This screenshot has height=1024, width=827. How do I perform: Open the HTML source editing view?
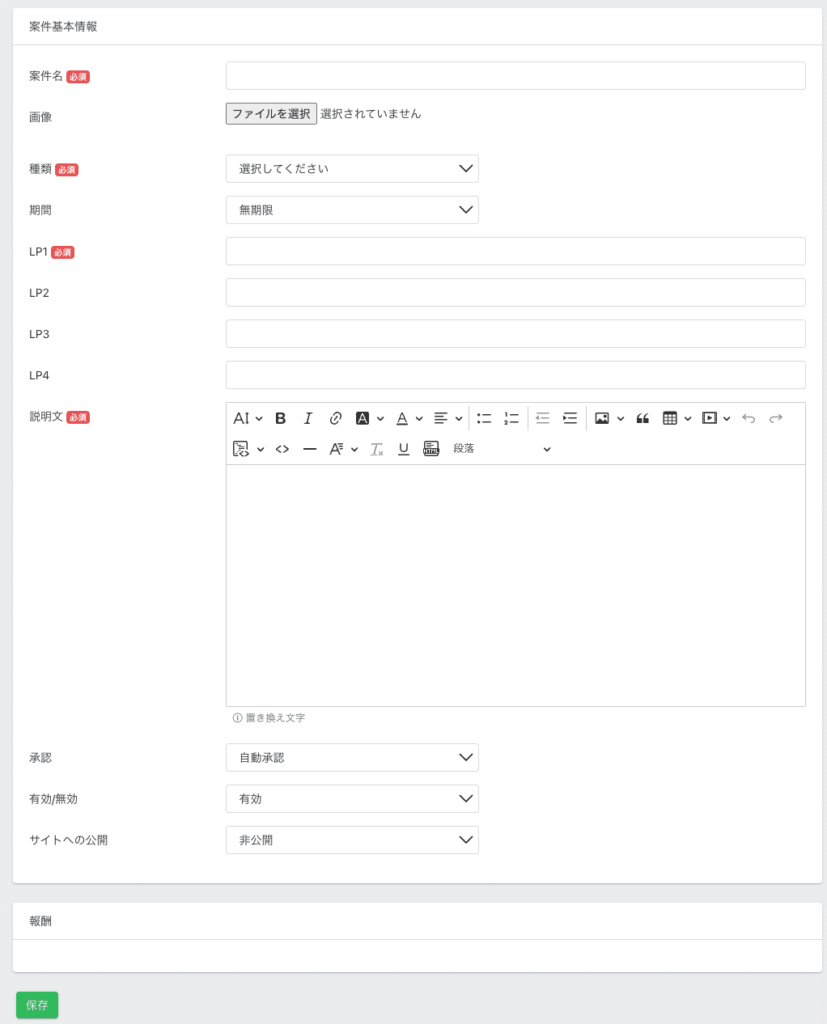coord(431,449)
